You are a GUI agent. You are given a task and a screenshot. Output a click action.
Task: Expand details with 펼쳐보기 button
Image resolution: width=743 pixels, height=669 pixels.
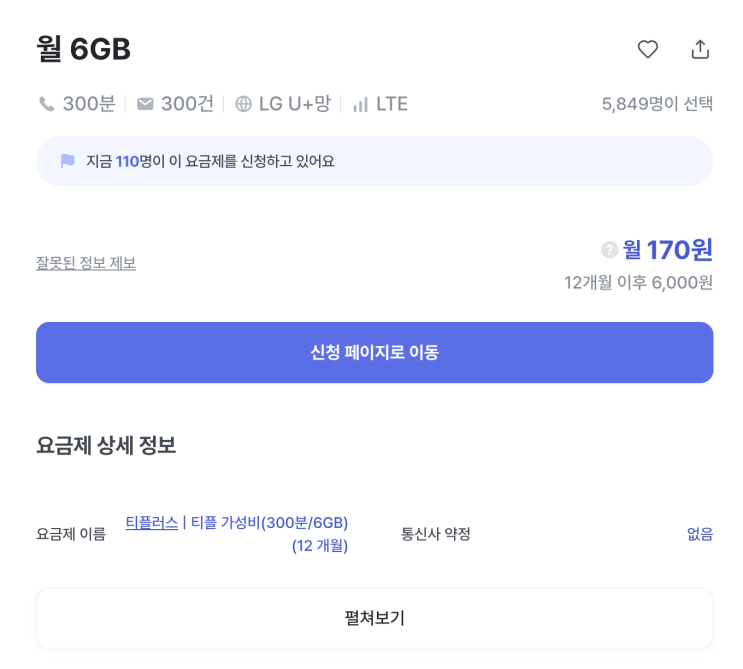tap(374, 618)
